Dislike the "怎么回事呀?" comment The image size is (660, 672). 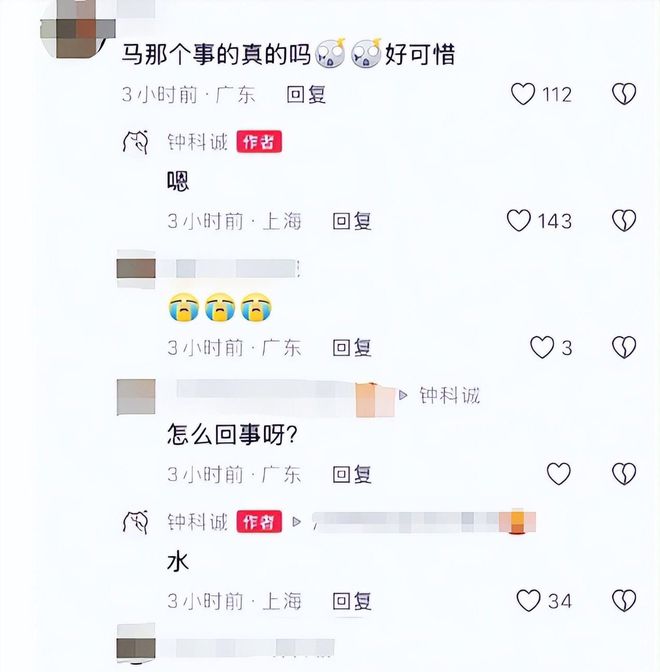[624, 474]
